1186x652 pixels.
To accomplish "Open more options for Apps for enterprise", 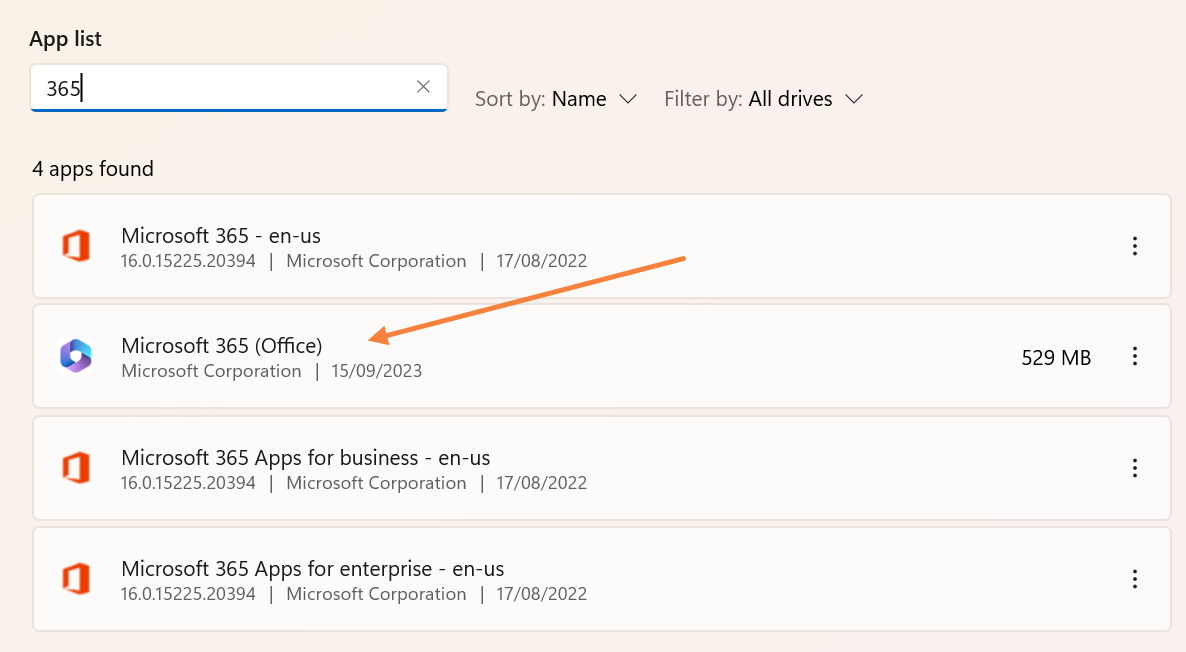I will tap(1135, 579).
